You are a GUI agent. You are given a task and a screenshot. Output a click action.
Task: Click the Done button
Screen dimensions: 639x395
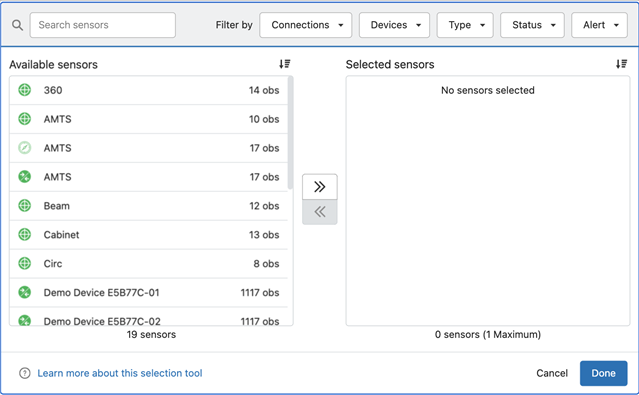(604, 373)
